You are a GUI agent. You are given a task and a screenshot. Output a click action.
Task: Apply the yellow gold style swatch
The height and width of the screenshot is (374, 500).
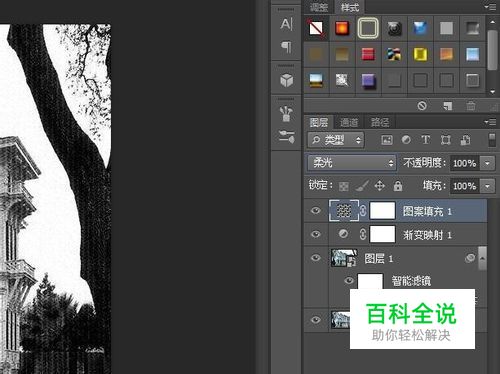tap(420, 54)
